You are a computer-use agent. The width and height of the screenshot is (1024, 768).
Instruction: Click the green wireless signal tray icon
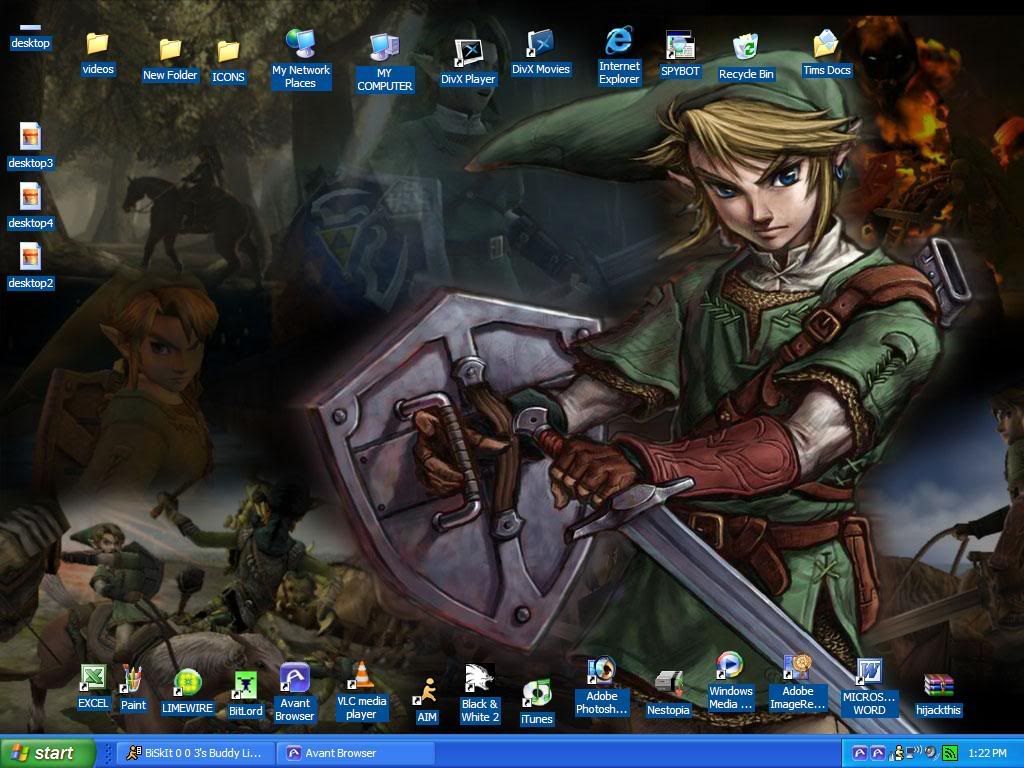point(949,754)
